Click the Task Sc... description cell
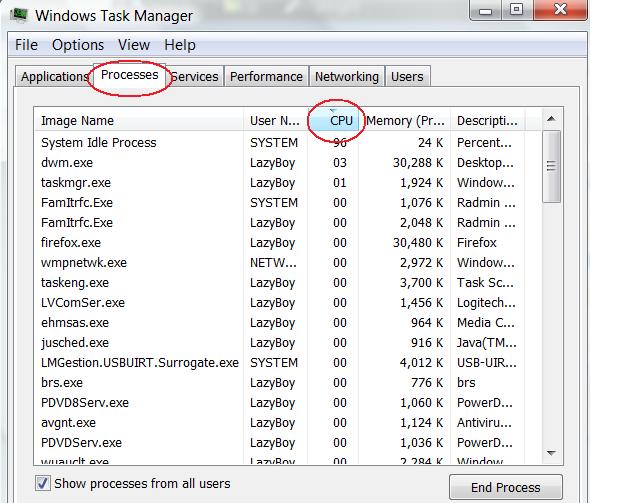This screenshot has width=640, height=503. 485,283
